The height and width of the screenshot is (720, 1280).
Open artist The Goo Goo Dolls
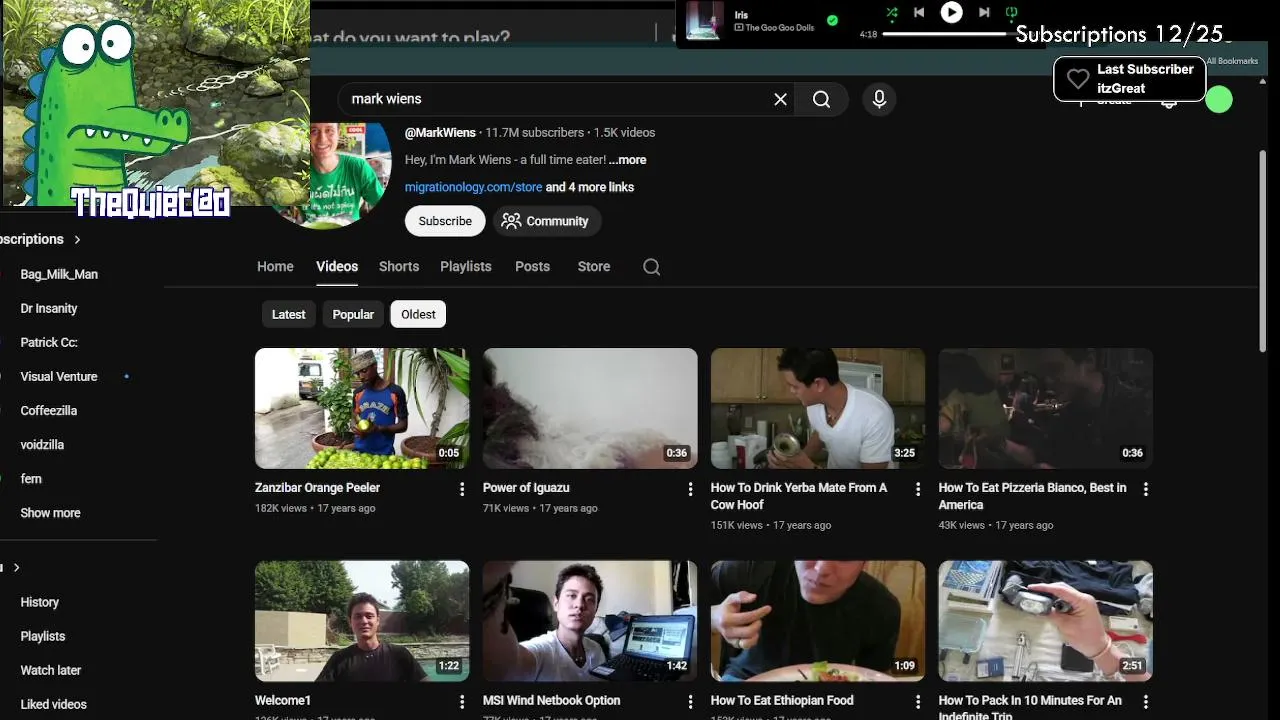[779, 28]
